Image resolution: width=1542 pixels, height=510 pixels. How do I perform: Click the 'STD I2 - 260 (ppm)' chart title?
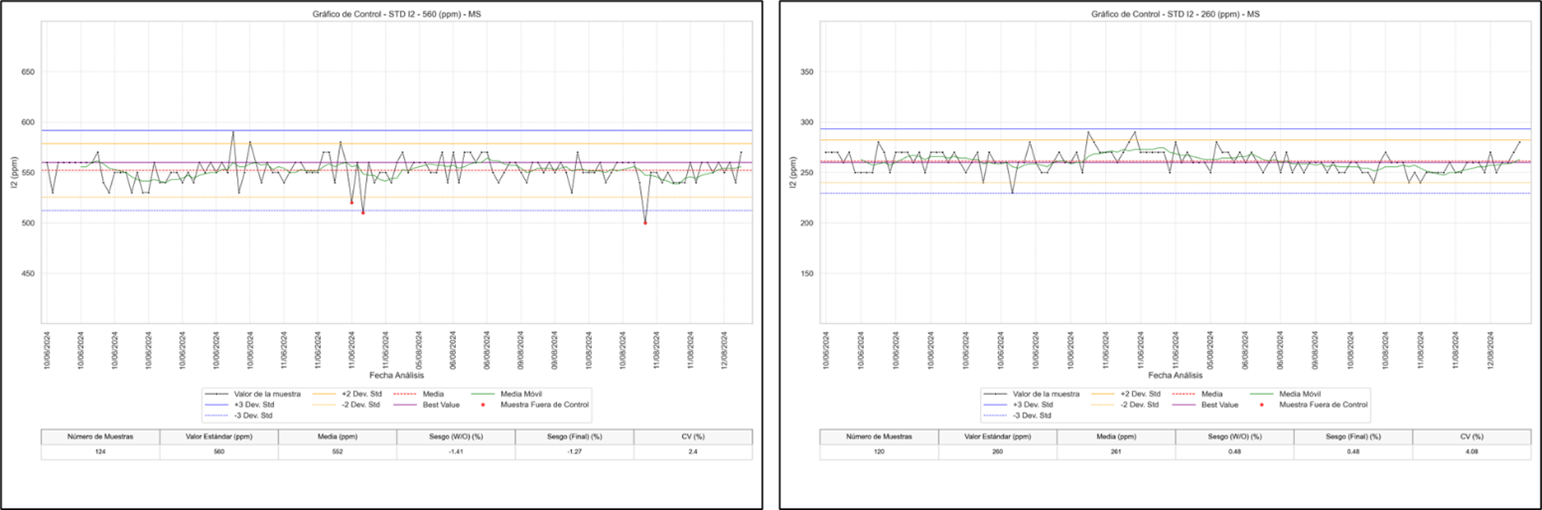pos(1174,13)
